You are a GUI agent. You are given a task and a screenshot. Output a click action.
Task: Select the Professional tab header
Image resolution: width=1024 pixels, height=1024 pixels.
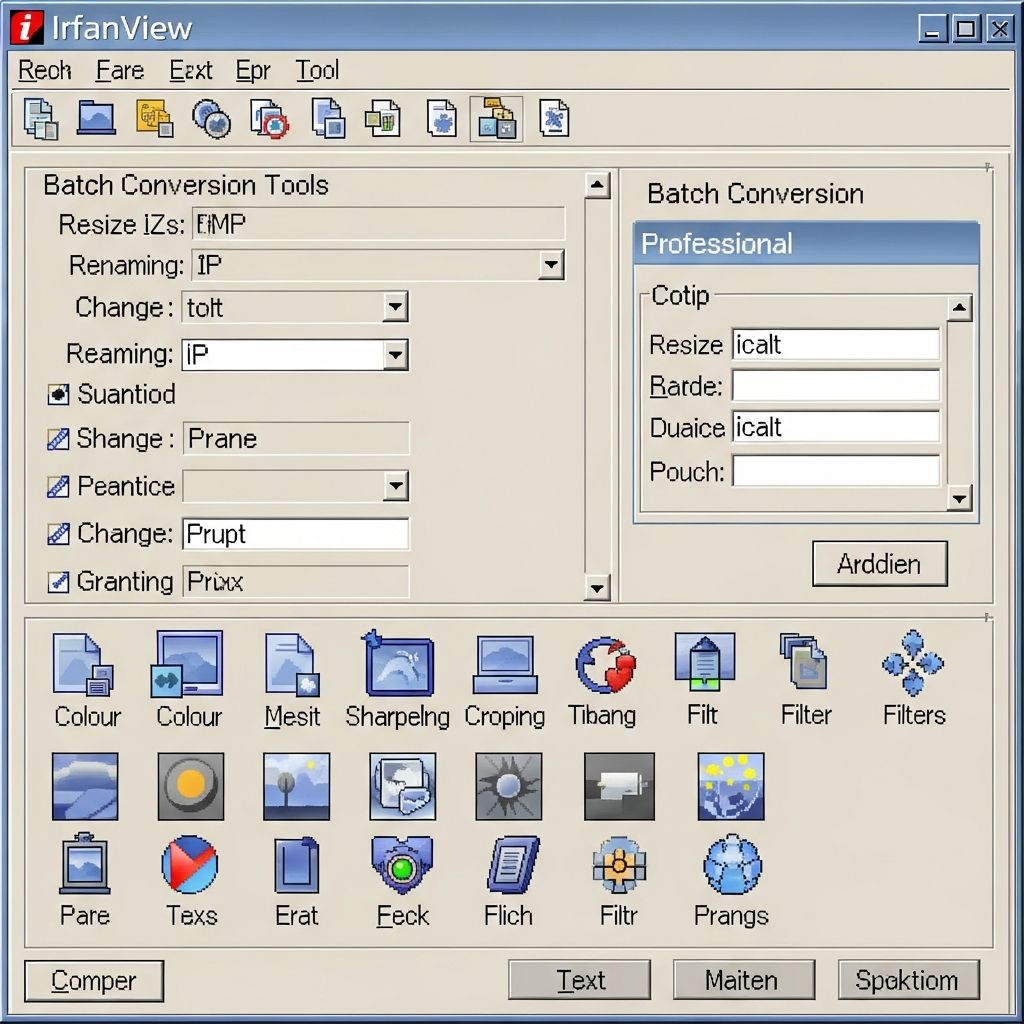coord(806,243)
